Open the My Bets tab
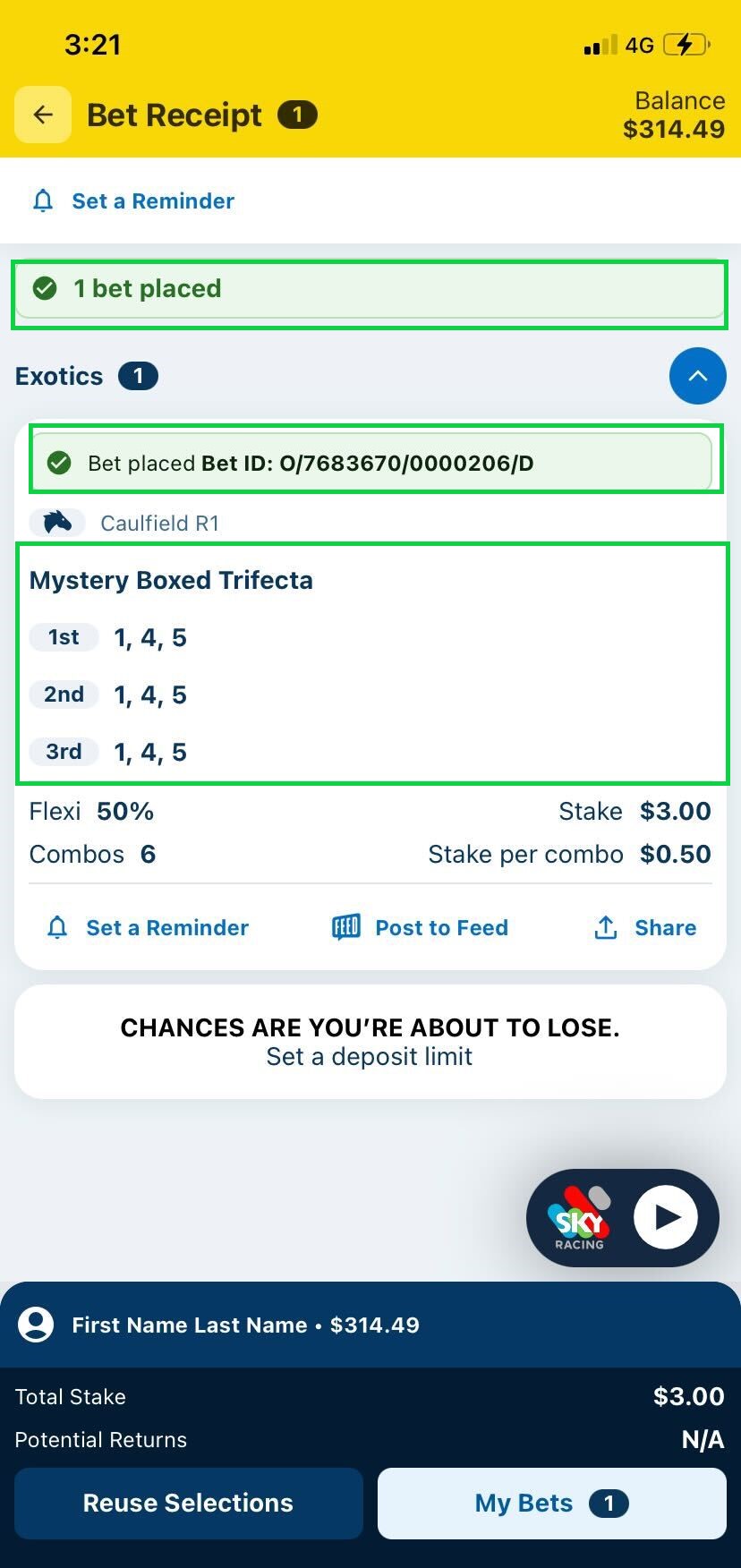741x1568 pixels. point(551,1503)
